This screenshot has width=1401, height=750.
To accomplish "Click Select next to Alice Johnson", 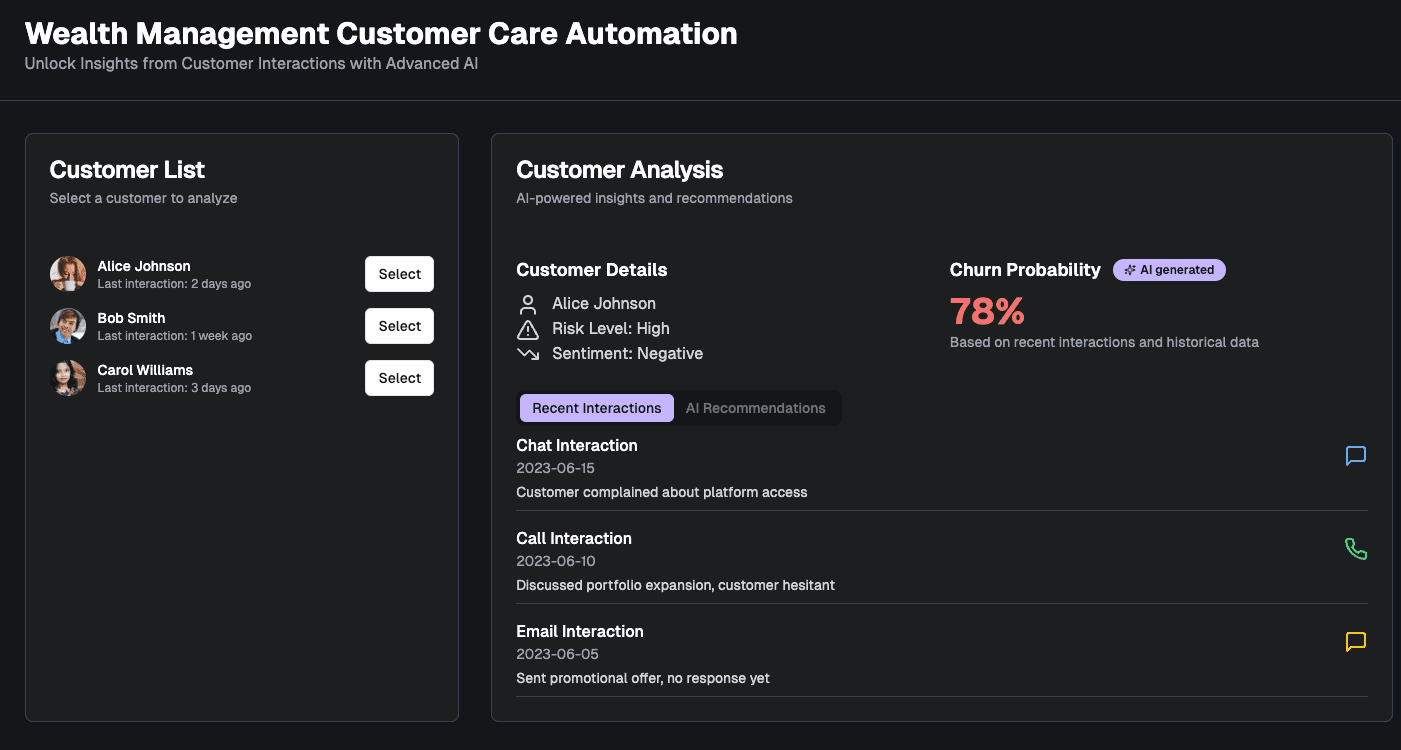I will point(399,273).
